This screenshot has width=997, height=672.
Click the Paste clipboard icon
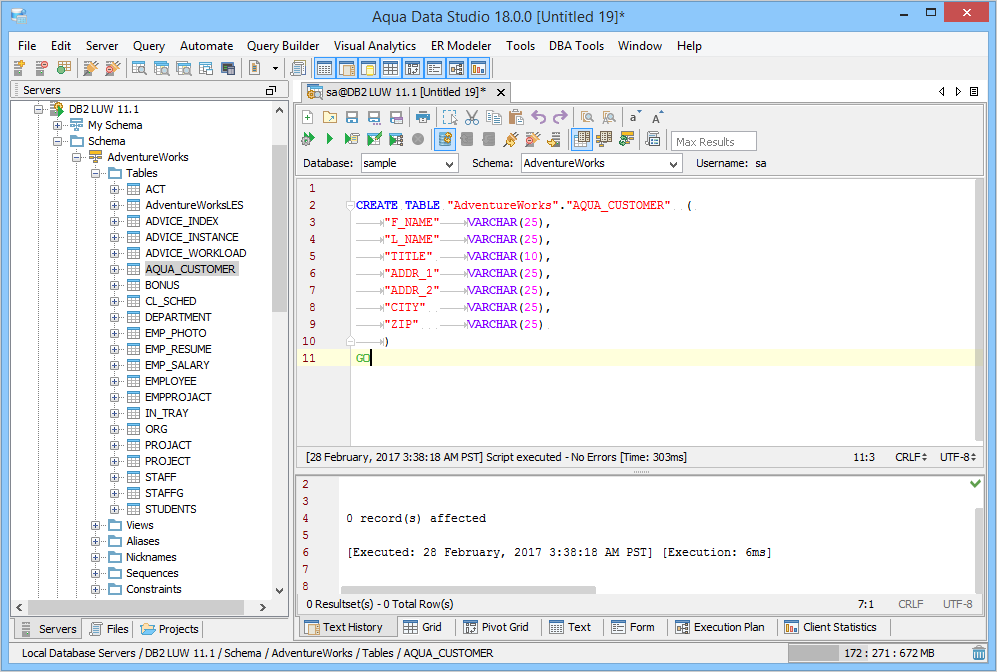point(516,117)
